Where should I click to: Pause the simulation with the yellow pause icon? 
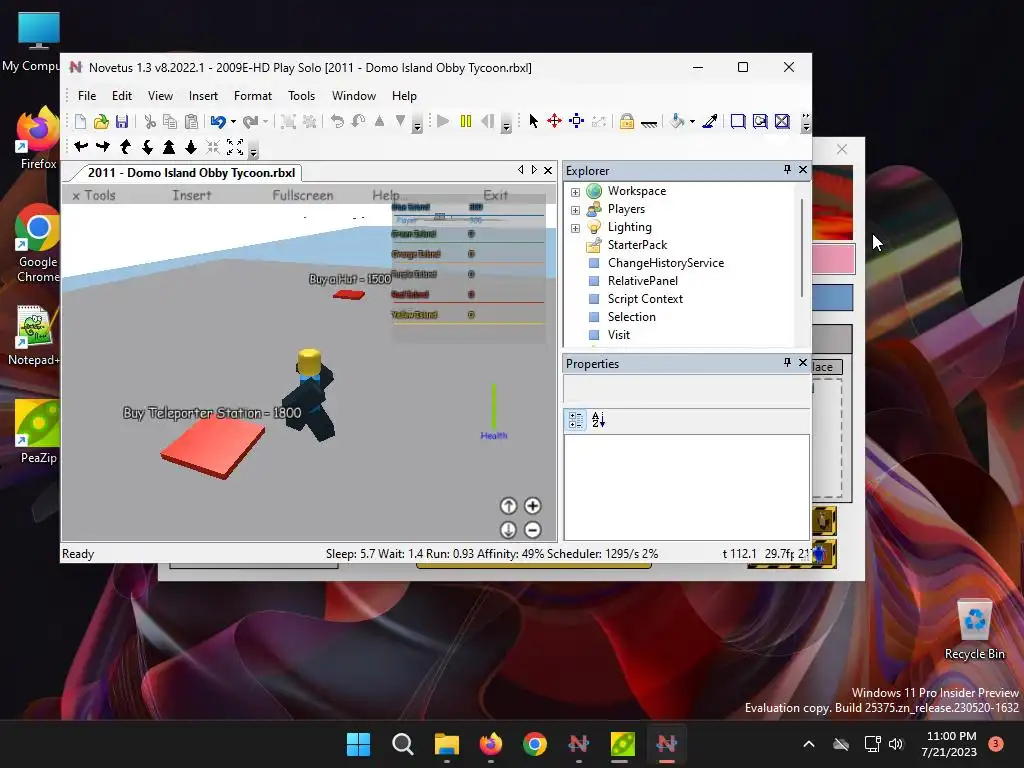[466, 121]
